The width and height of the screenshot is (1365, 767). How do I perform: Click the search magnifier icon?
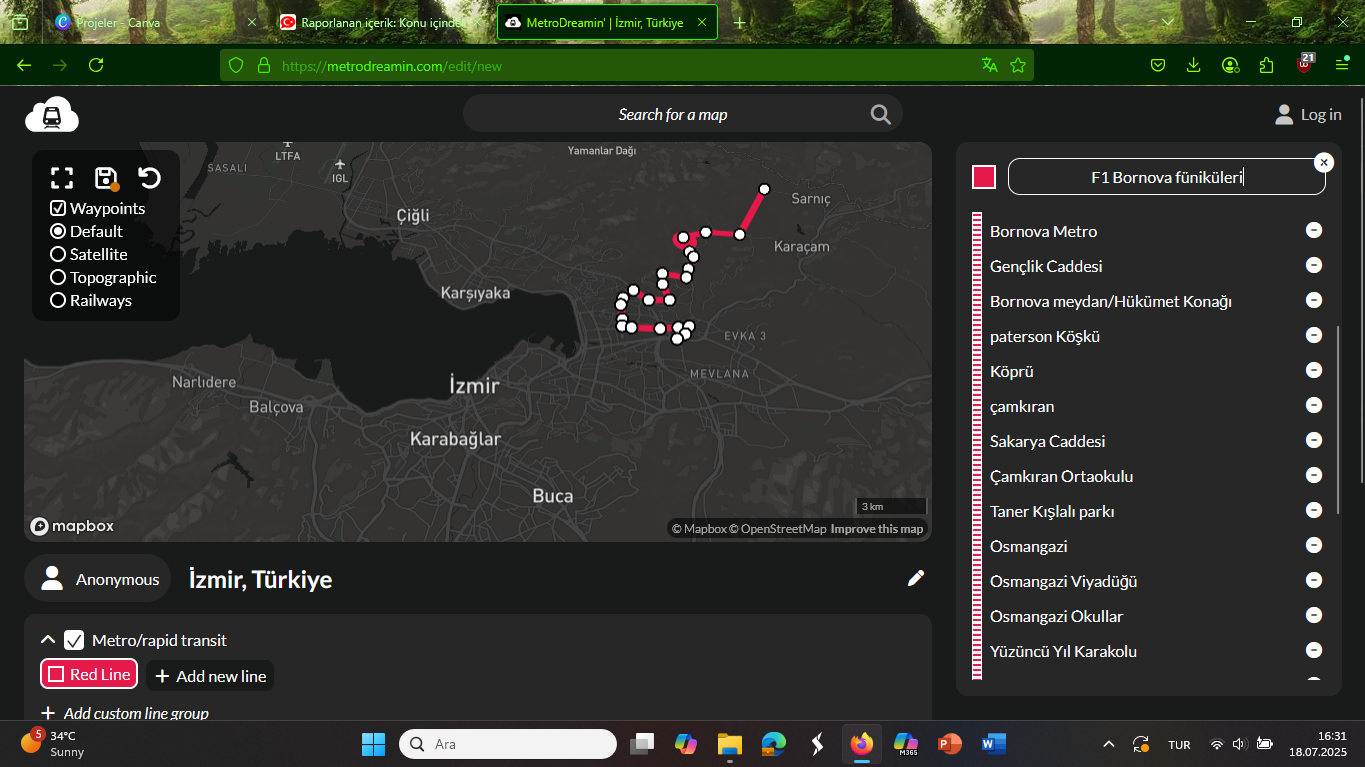(x=880, y=114)
